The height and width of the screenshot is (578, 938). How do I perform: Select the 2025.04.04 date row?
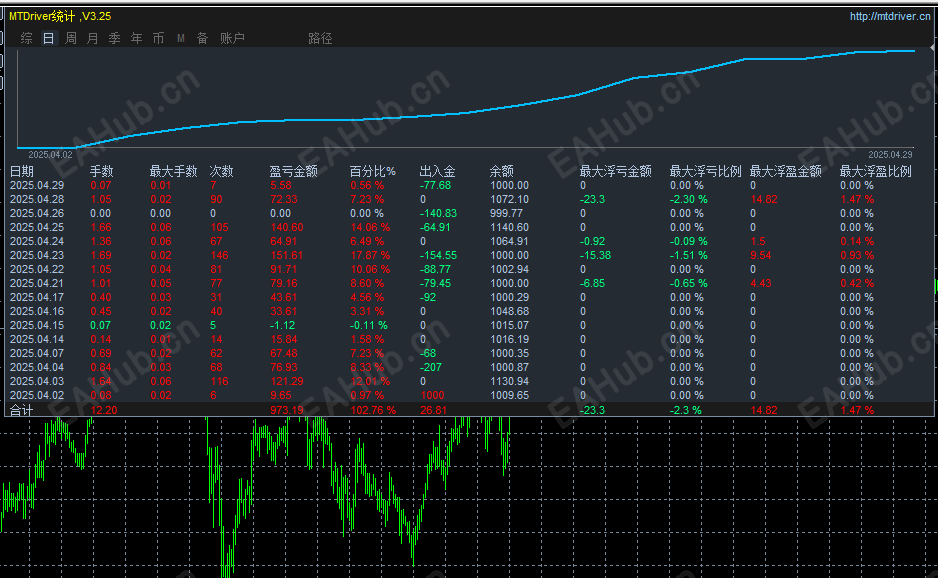click(36, 367)
